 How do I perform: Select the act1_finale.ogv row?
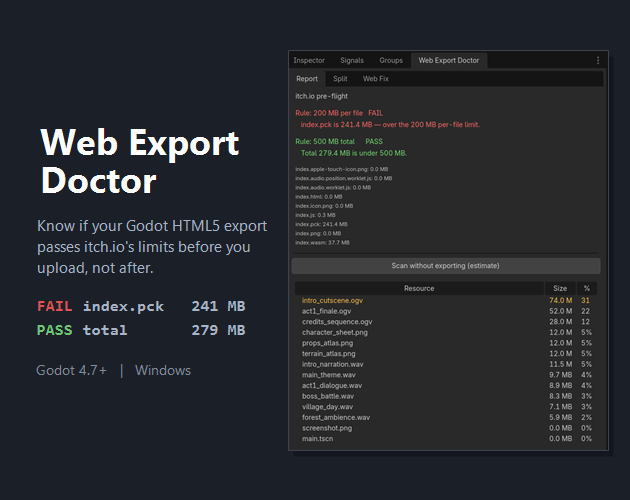click(x=446, y=311)
